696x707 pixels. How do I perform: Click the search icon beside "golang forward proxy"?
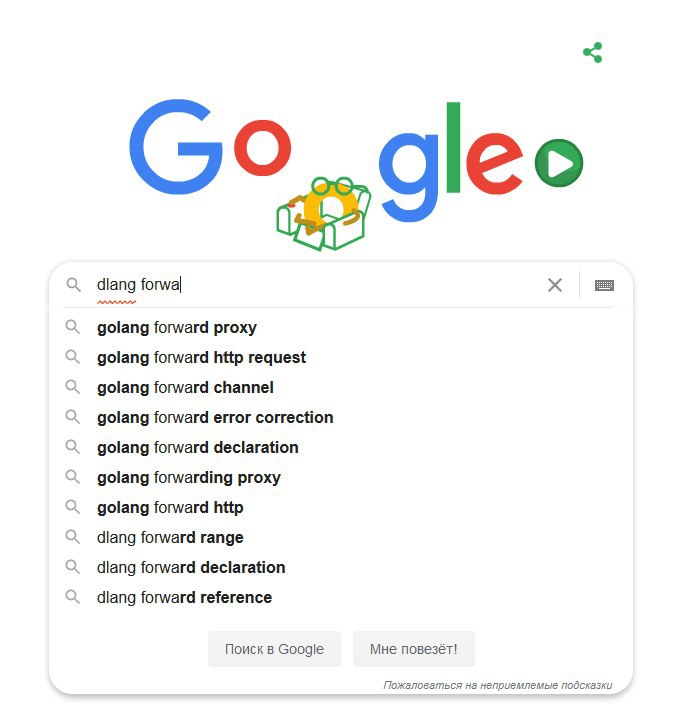click(73, 327)
